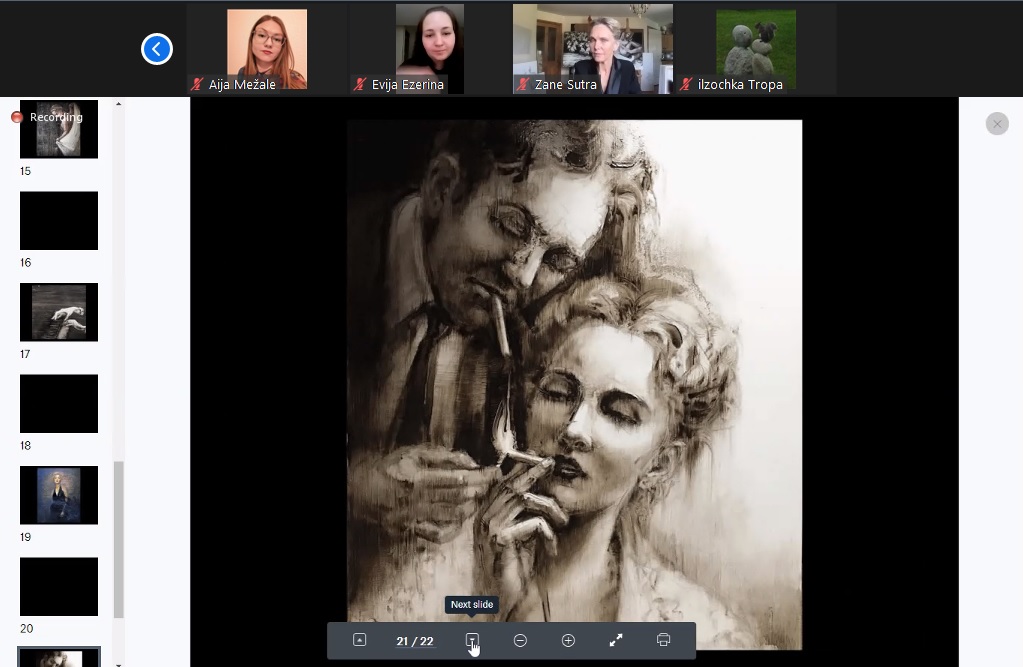This screenshot has width=1023, height=667.
Task: Close the slide viewer with X button
Action: pos(997,123)
